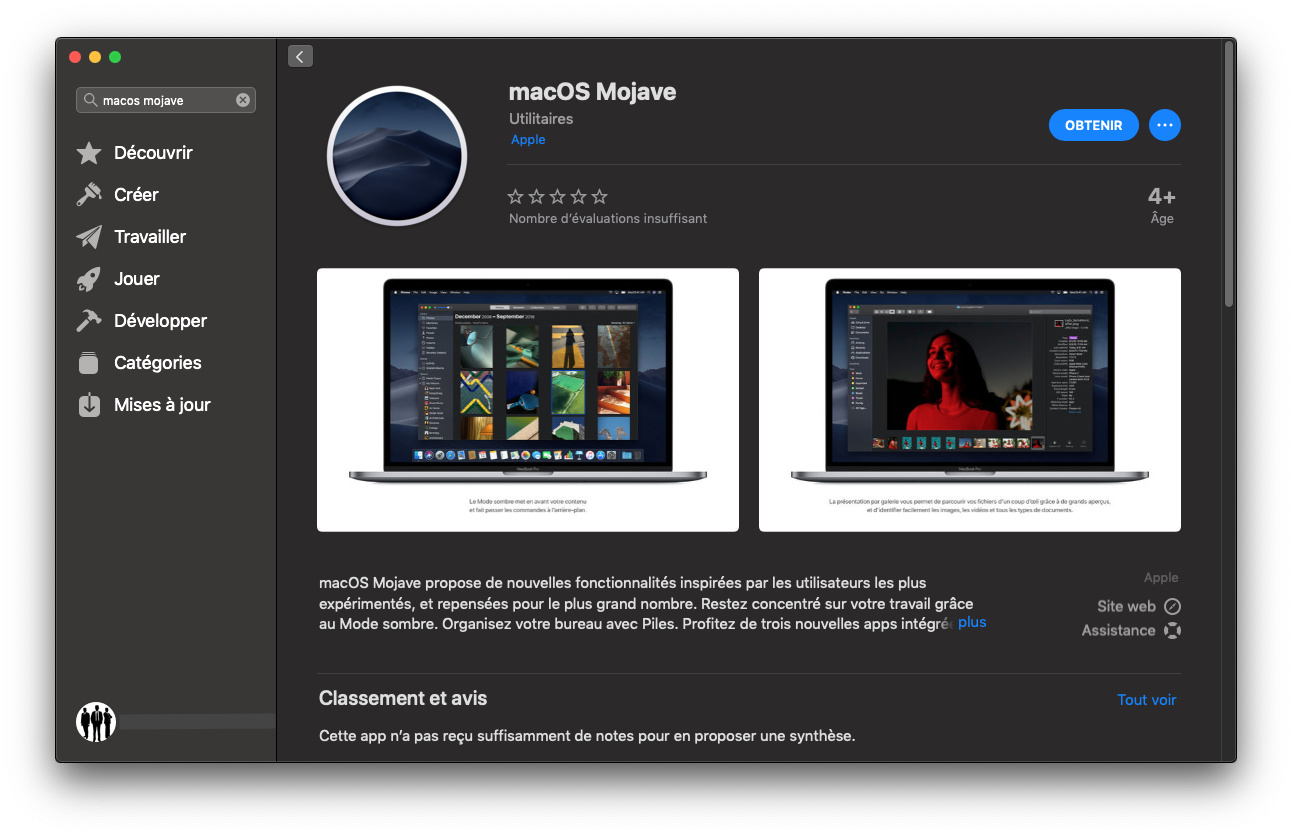The width and height of the screenshot is (1292, 836).
Task: Open Tout voir for all reviews
Action: pyautogui.click(x=1146, y=699)
